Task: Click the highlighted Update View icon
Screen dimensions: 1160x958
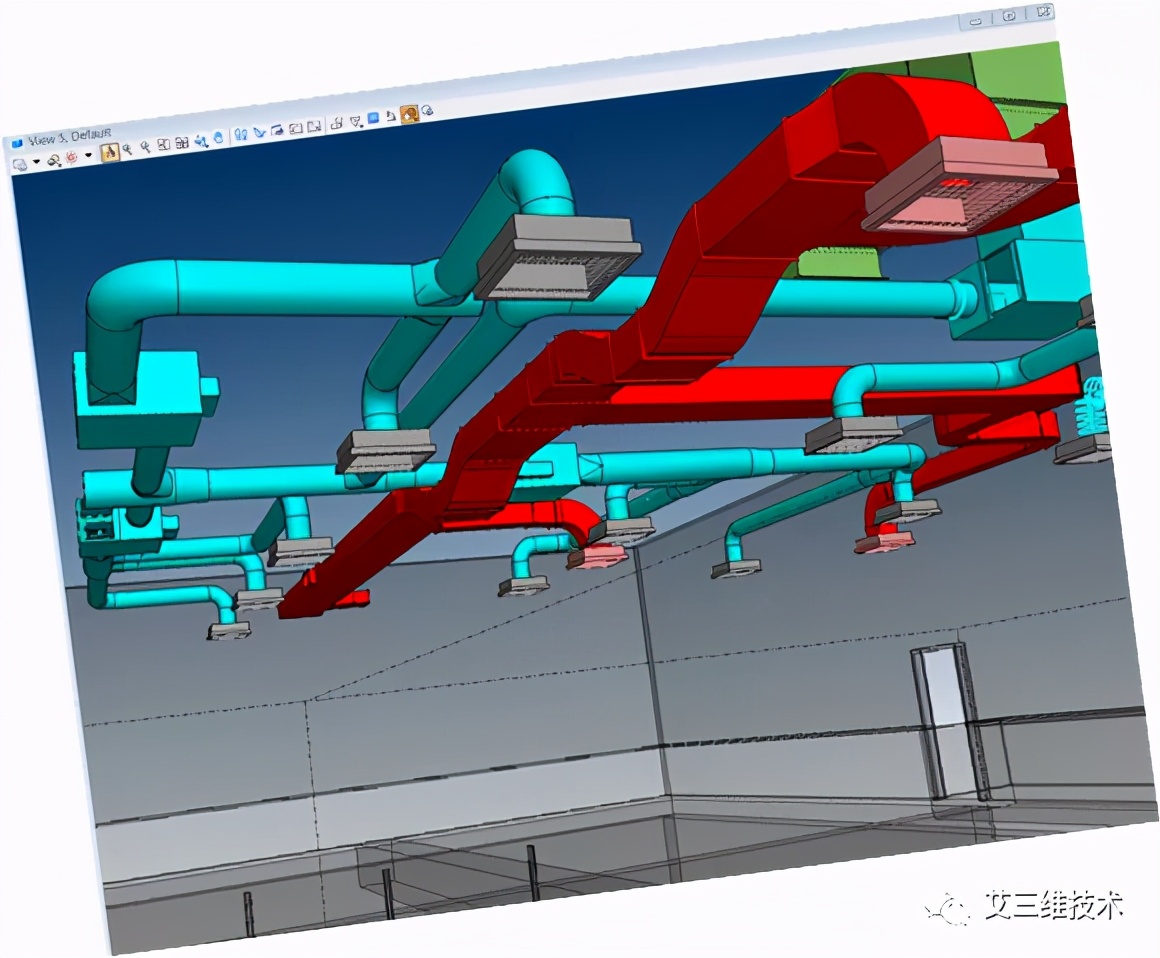Action: [x=109, y=152]
